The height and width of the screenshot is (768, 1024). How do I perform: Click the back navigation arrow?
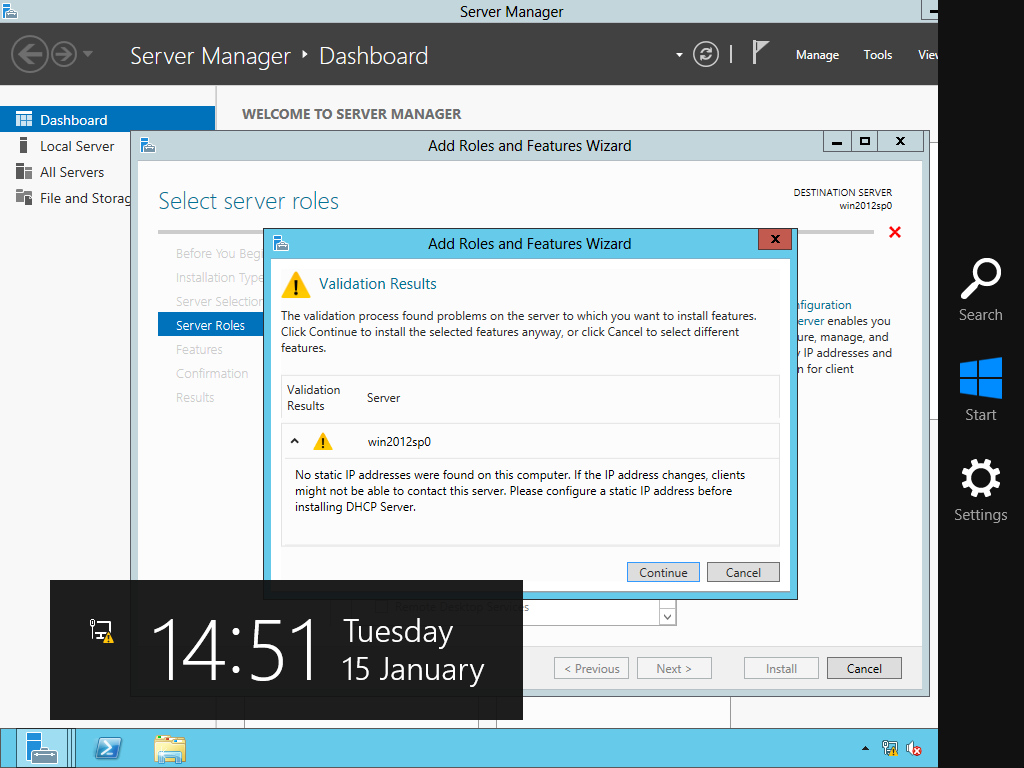click(31, 54)
